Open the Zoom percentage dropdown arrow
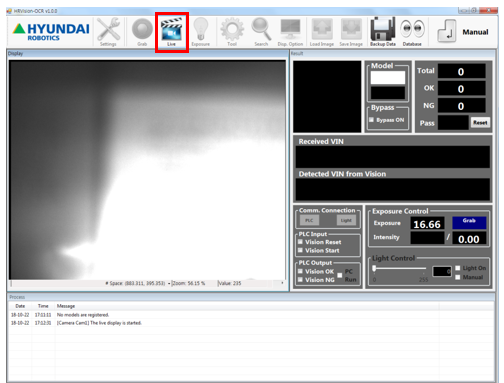This screenshot has width=504, height=383. tap(169, 283)
